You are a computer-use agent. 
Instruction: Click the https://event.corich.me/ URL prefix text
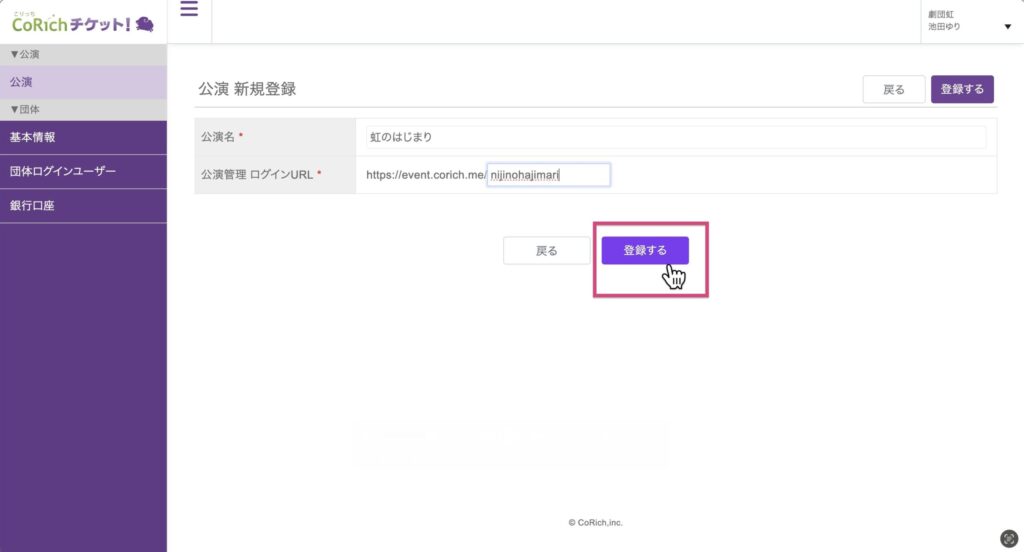coord(425,175)
